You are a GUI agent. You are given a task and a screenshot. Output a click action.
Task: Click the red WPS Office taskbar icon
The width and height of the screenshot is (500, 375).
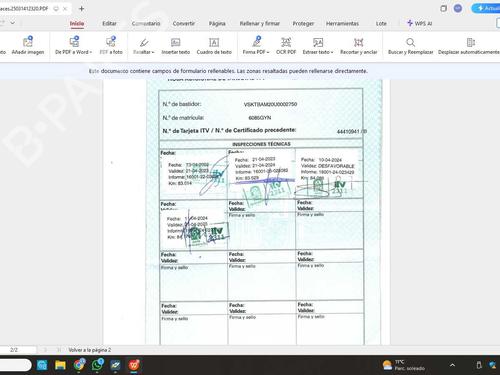(134, 365)
